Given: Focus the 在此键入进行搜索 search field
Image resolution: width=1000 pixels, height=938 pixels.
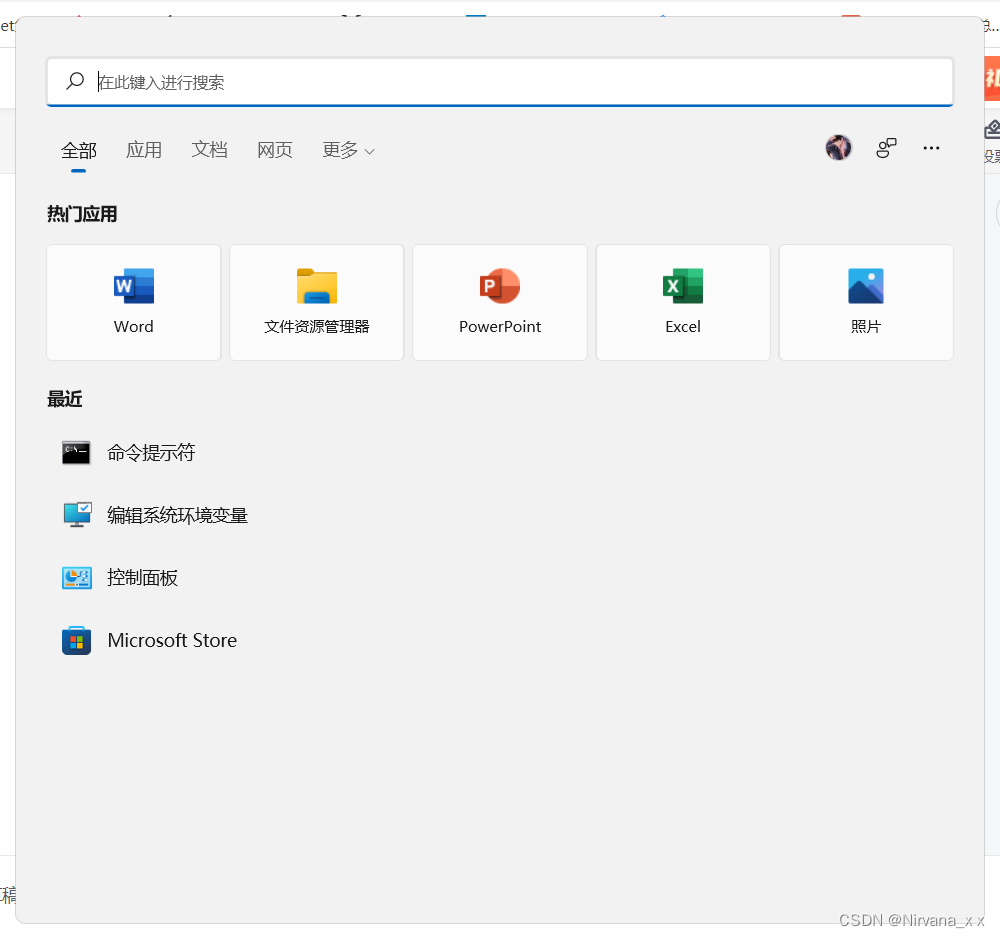Looking at the screenshot, I should [x=500, y=82].
